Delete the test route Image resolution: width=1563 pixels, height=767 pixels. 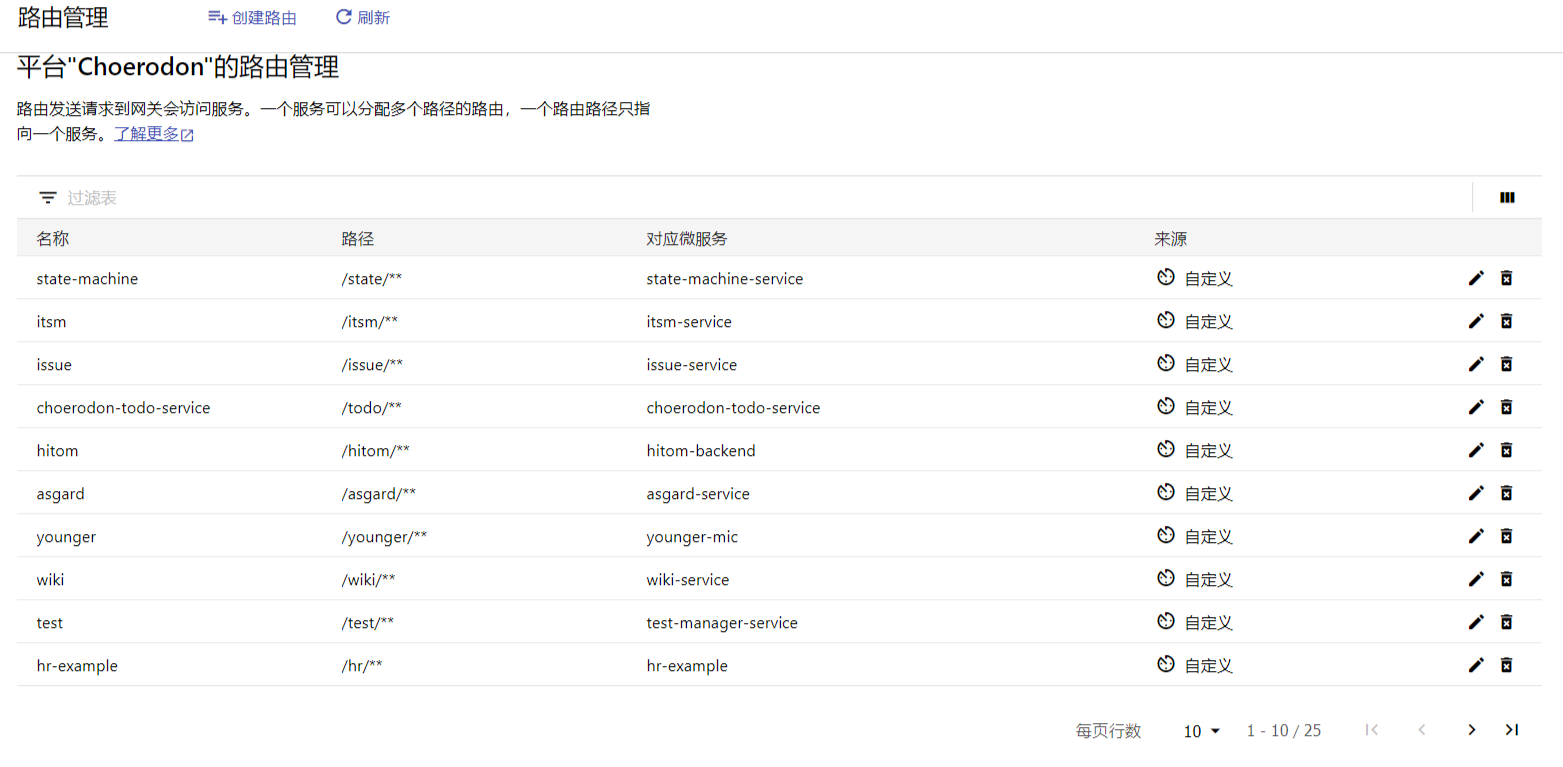pyautogui.click(x=1506, y=622)
